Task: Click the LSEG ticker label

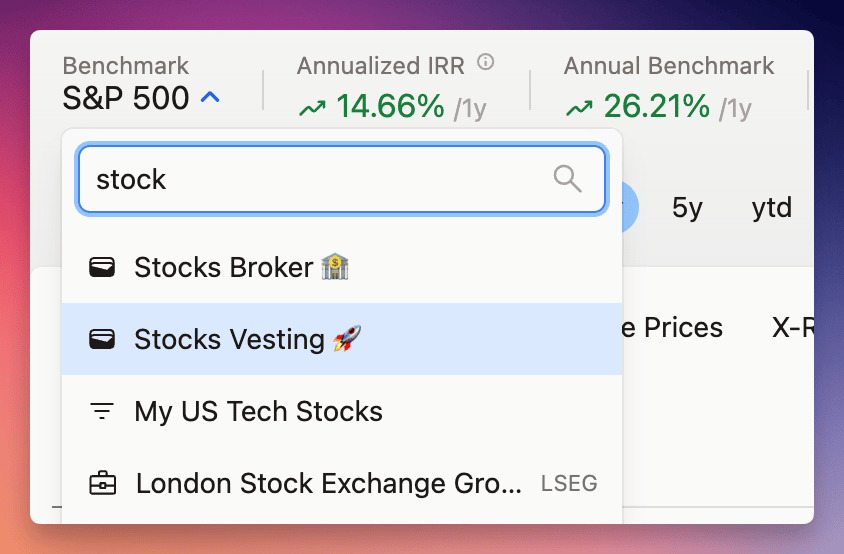Action: coord(569,483)
